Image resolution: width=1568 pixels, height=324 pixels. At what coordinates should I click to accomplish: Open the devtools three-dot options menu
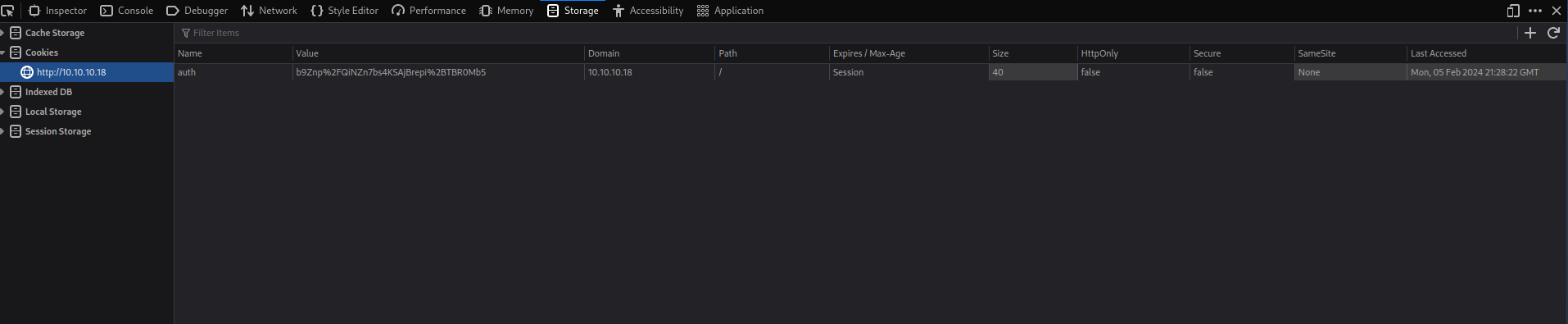pos(1535,11)
